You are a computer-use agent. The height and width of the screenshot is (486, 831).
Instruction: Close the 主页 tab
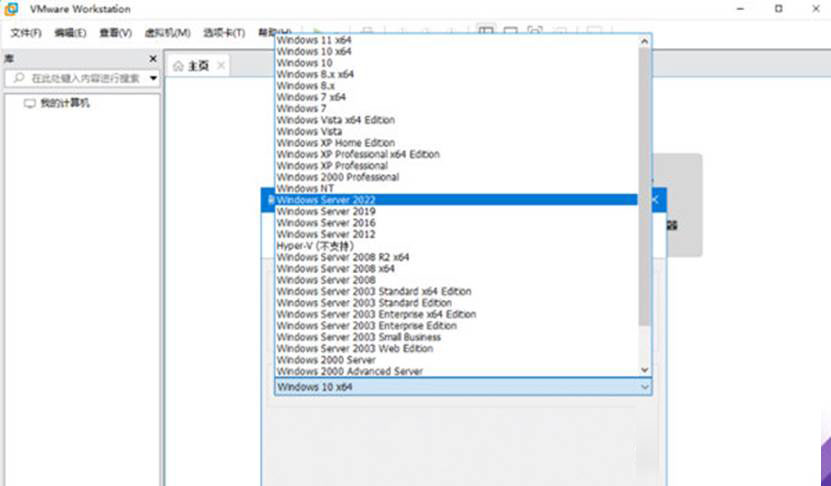pyautogui.click(x=221, y=66)
